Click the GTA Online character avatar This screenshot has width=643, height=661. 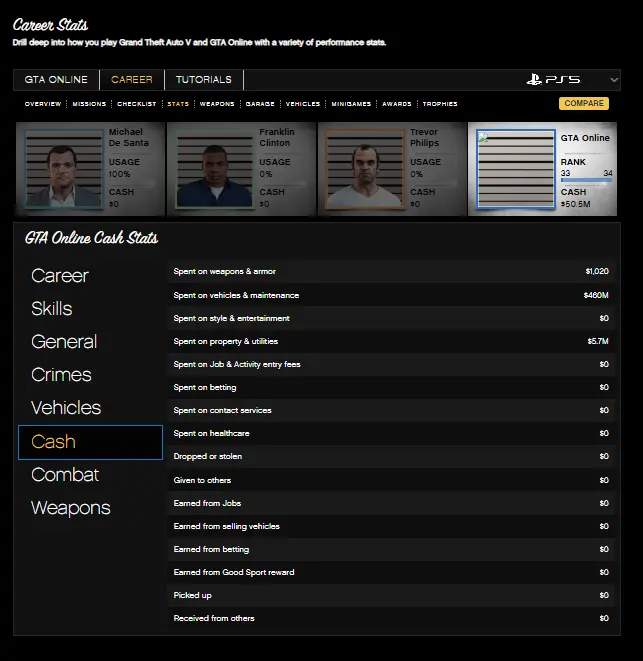pyautogui.click(x=516, y=168)
